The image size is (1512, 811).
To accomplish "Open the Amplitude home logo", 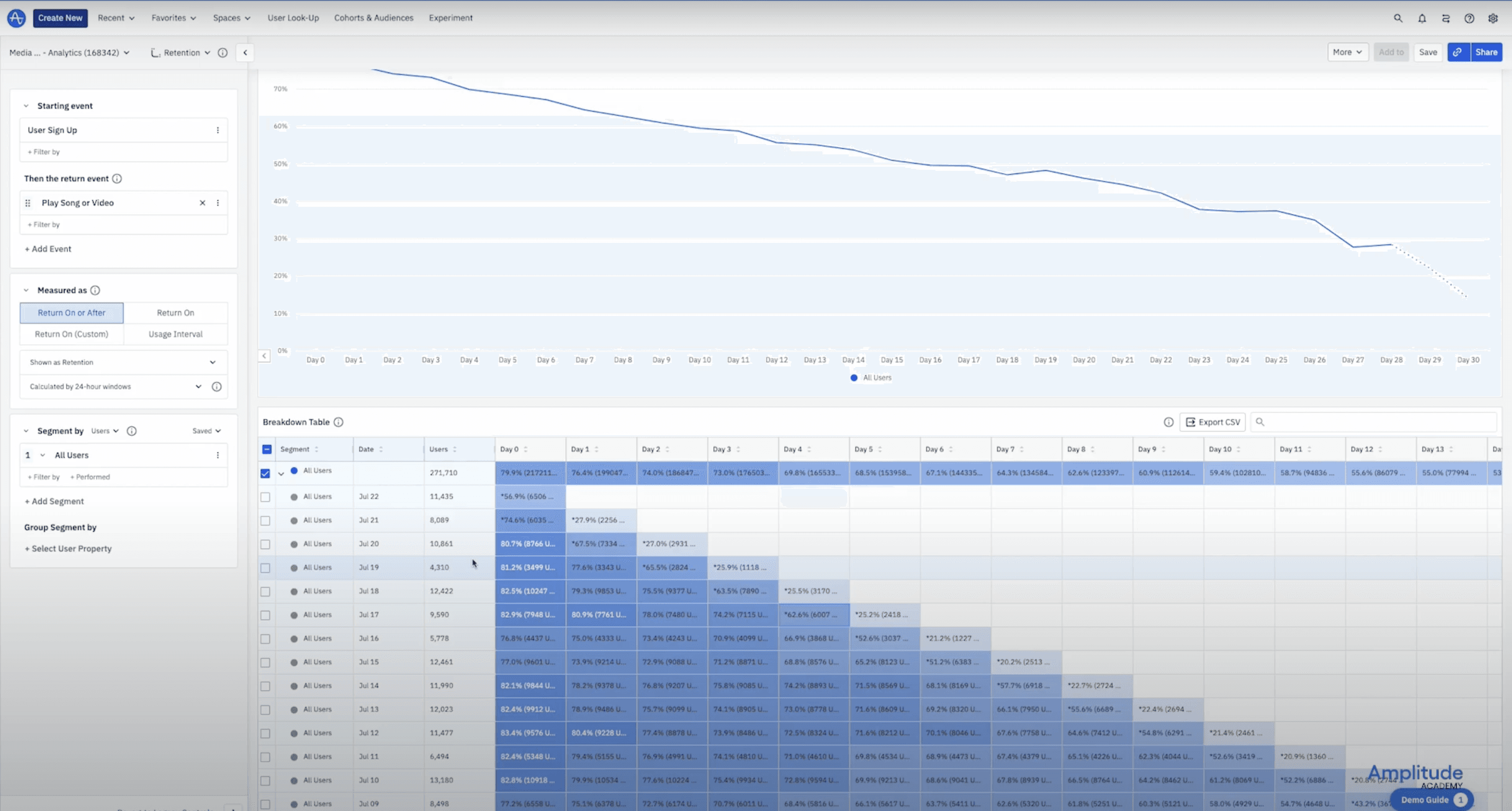I will pyautogui.click(x=16, y=18).
